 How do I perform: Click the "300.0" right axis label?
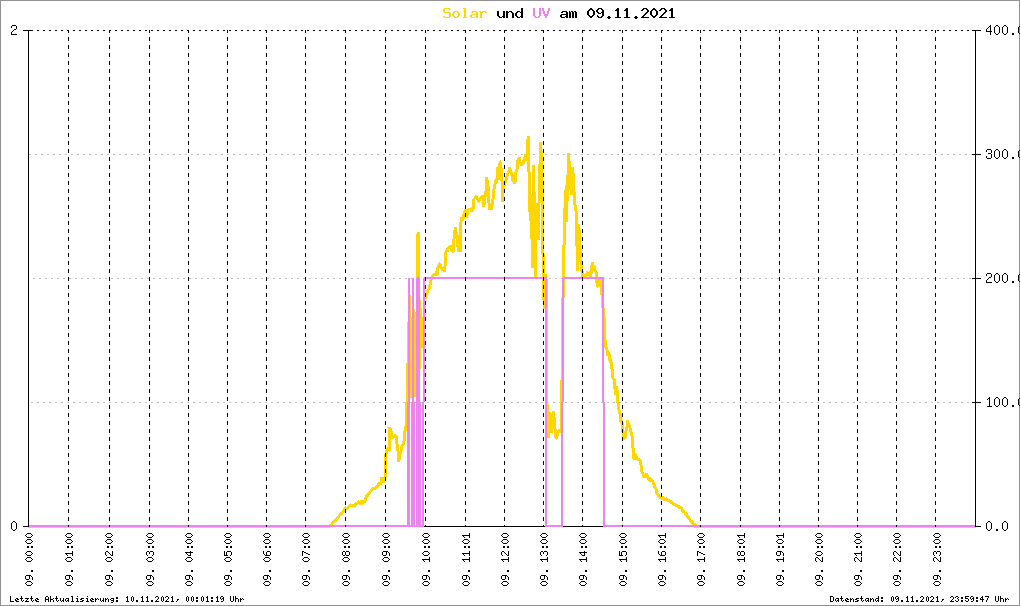click(x=1002, y=154)
